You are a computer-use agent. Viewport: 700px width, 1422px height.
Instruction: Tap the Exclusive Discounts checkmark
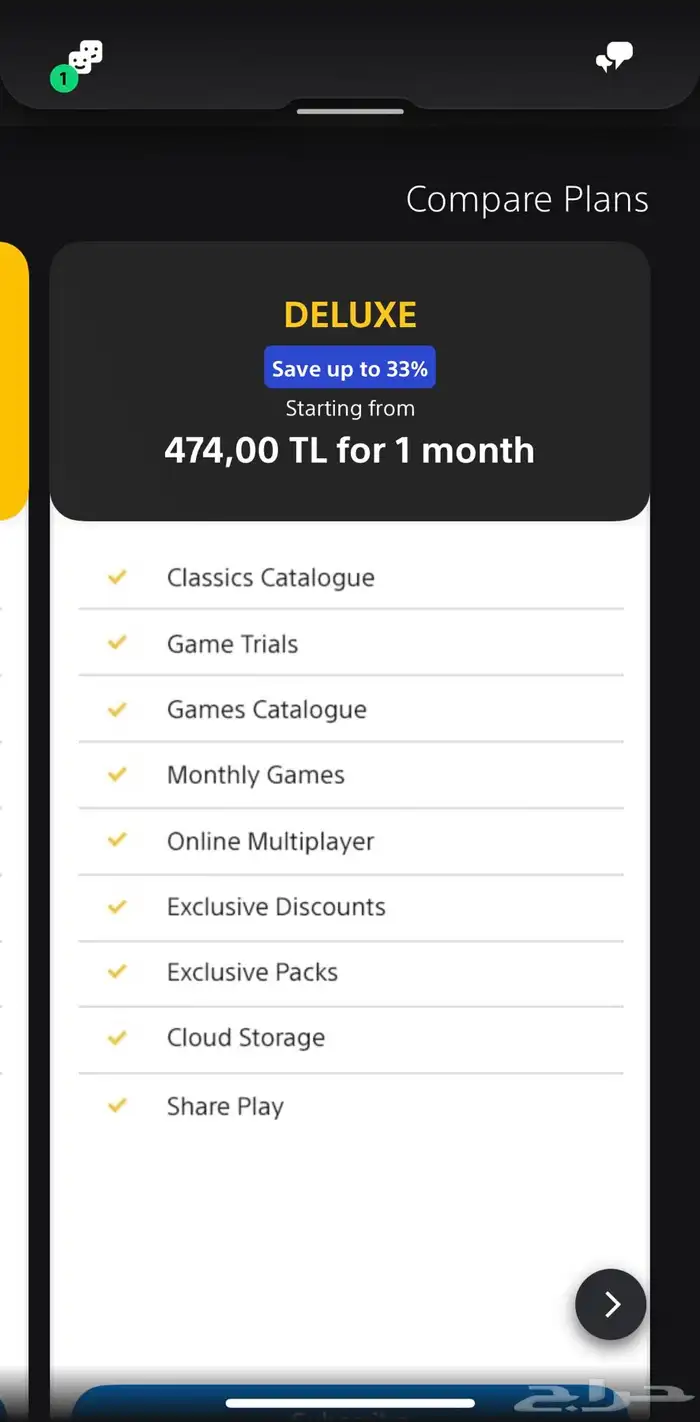pyautogui.click(x=117, y=906)
